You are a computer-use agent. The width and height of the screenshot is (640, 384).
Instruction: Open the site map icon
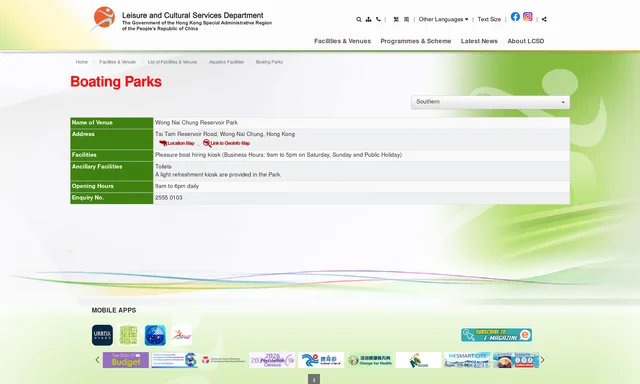click(369, 19)
